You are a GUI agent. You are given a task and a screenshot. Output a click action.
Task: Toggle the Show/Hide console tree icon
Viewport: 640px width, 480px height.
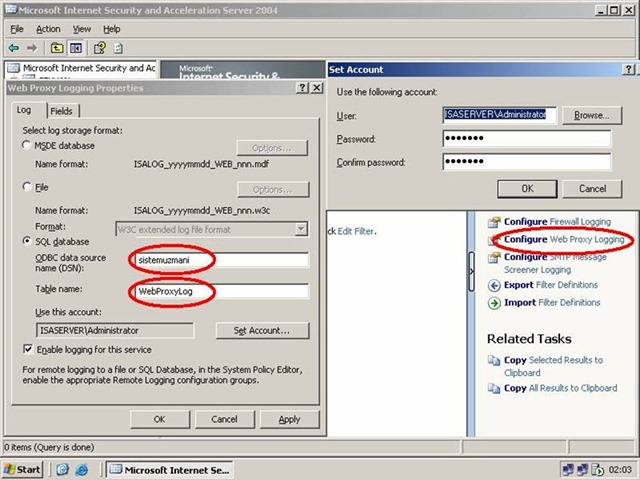[x=76, y=49]
